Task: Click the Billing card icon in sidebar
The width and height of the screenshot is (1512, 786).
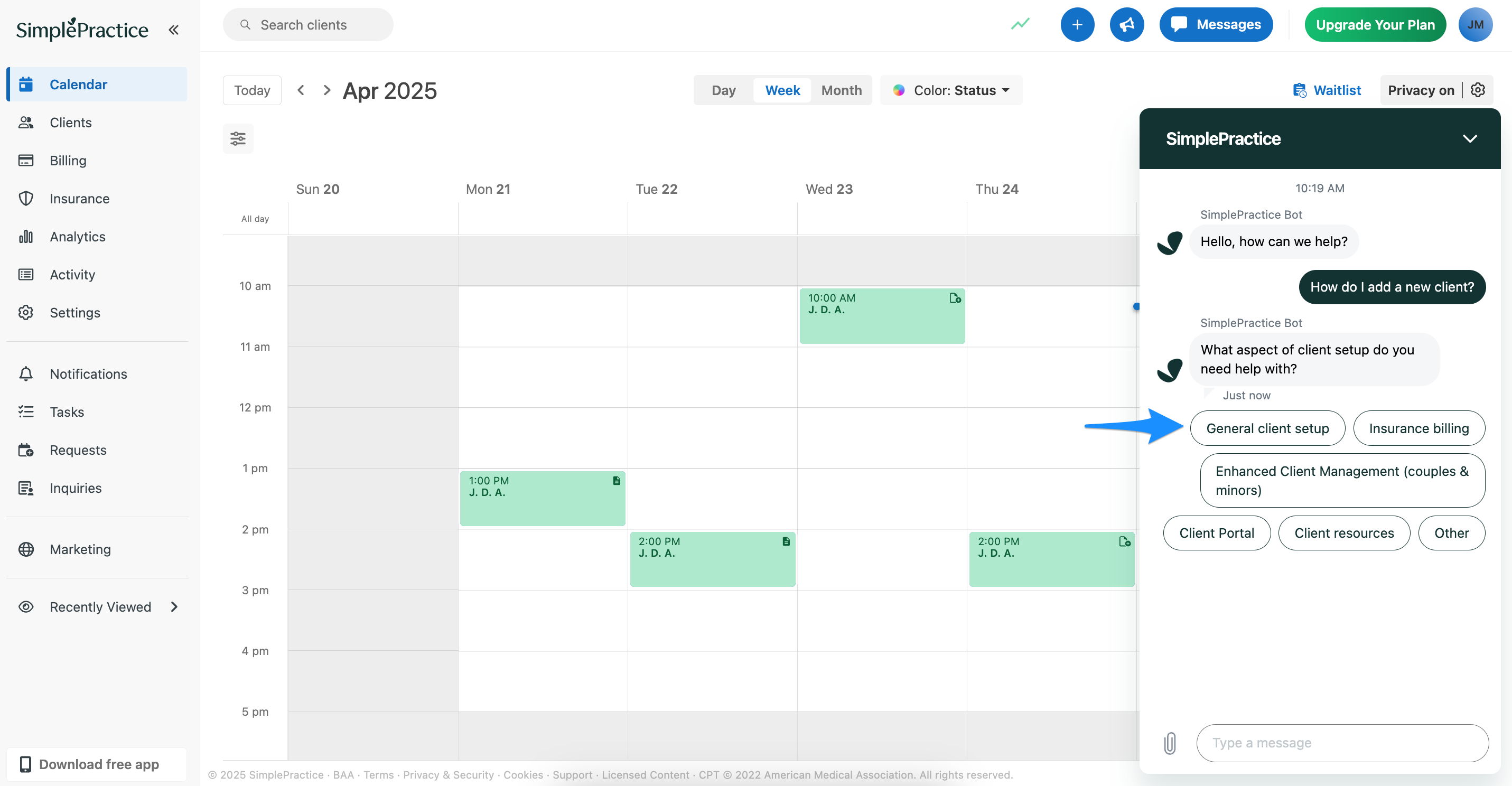Action: [x=26, y=160]
